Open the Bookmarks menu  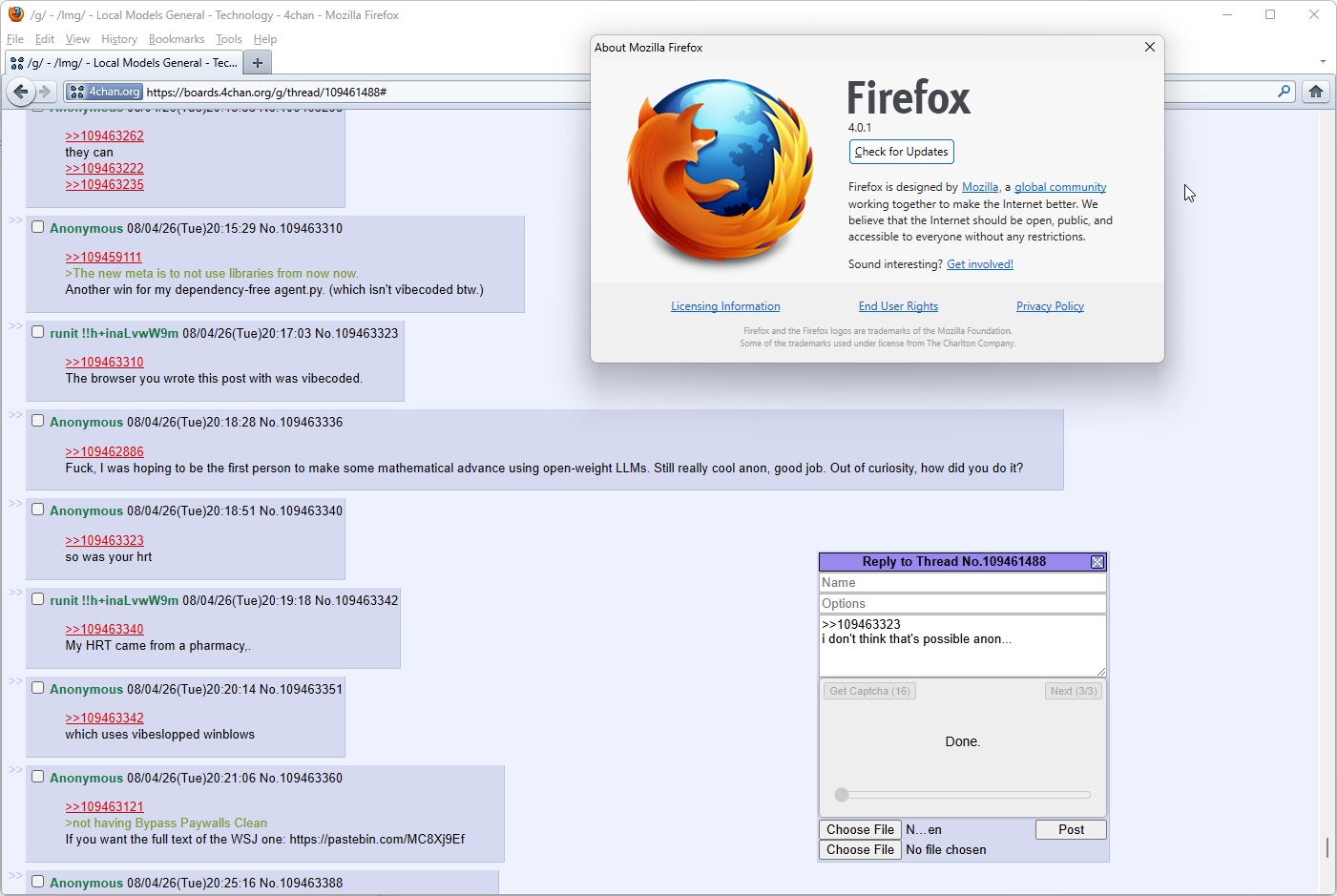(177, 39)
